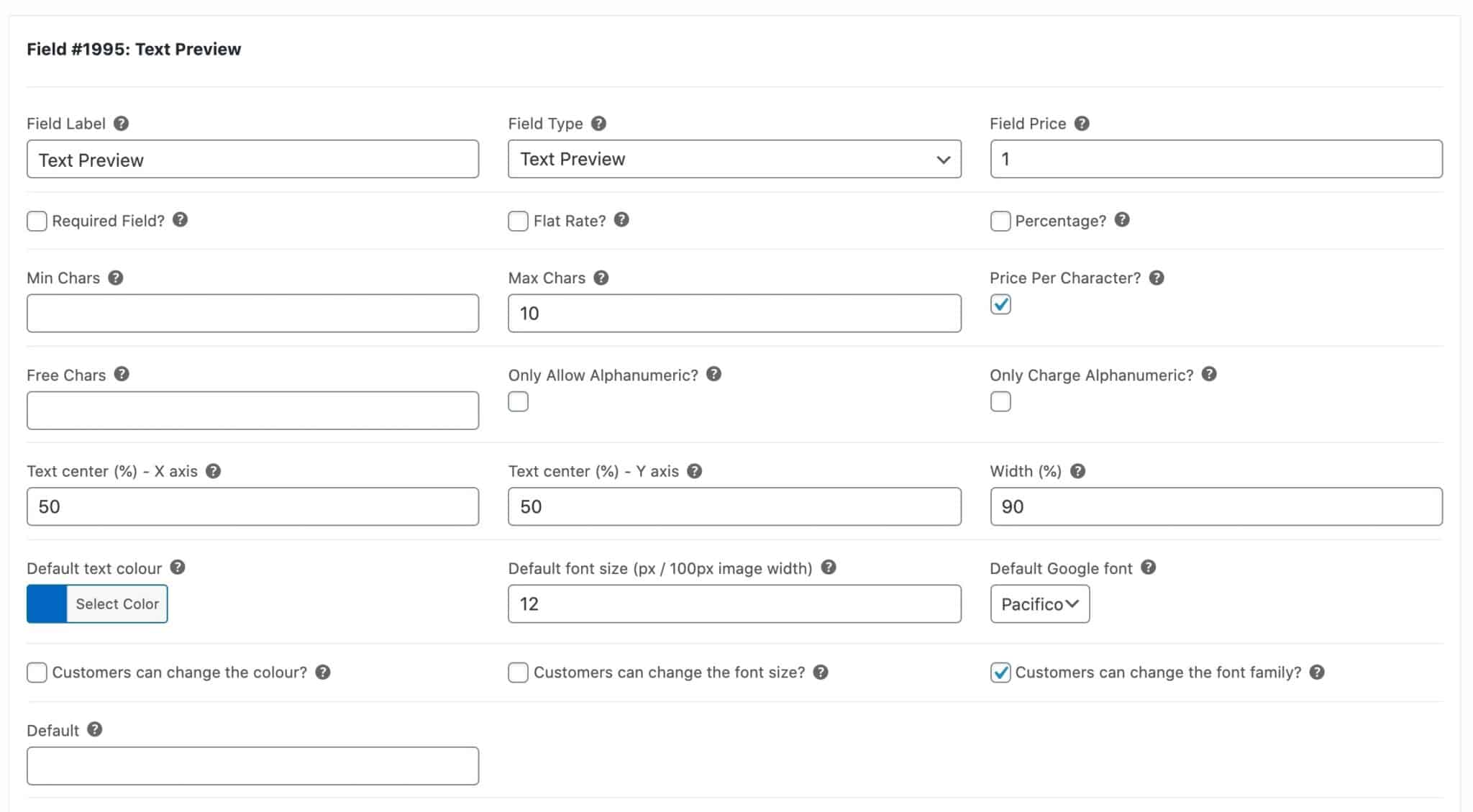The image size is (1473, 812).
Task: Click the help icon beside Field Price
Action: tap(1082, 123)
